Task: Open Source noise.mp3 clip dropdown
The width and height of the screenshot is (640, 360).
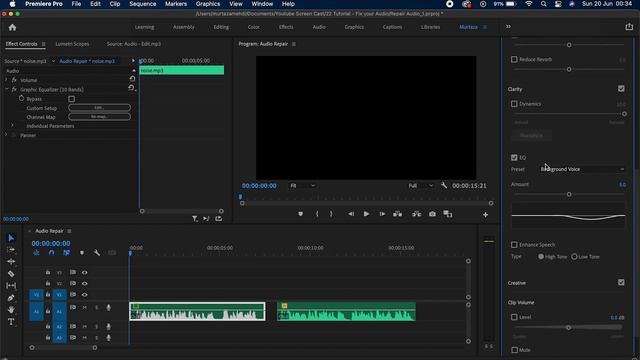Action: 53,61
